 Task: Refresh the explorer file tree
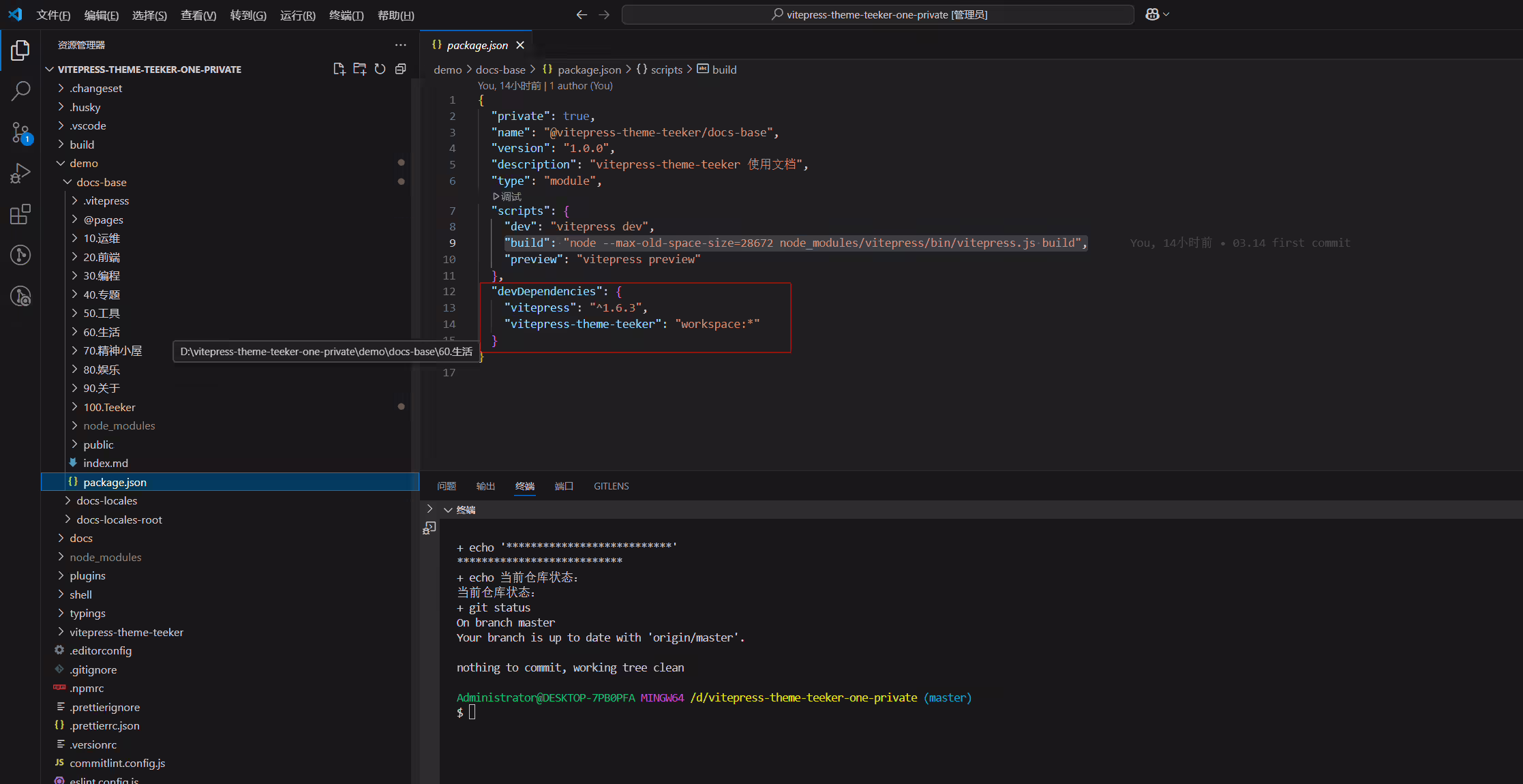pyautogui.click(x=380, y=69)
